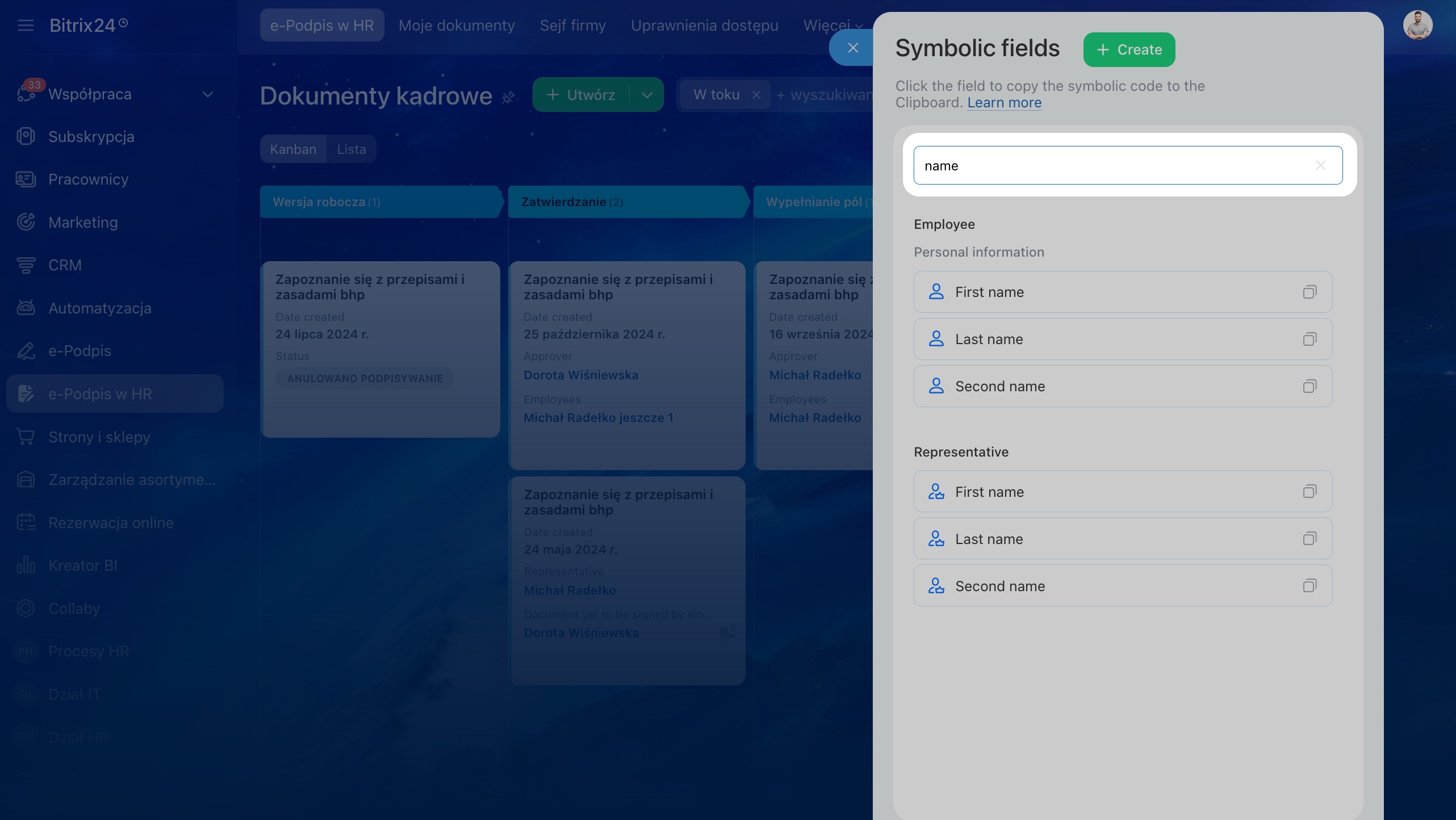Clear the name search field

click(x=1320, y=165)
